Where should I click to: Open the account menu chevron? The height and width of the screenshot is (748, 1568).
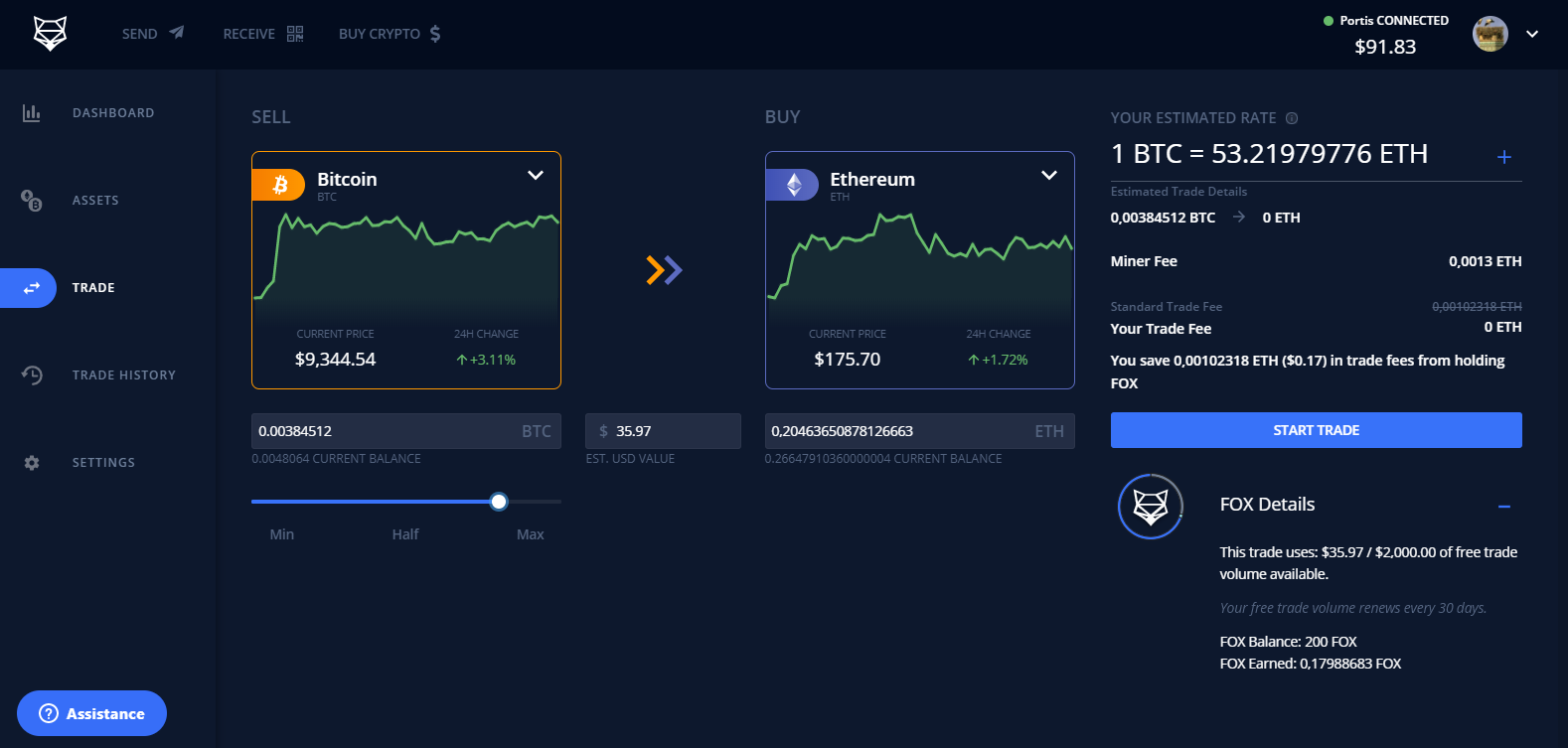pos(1532,34)
